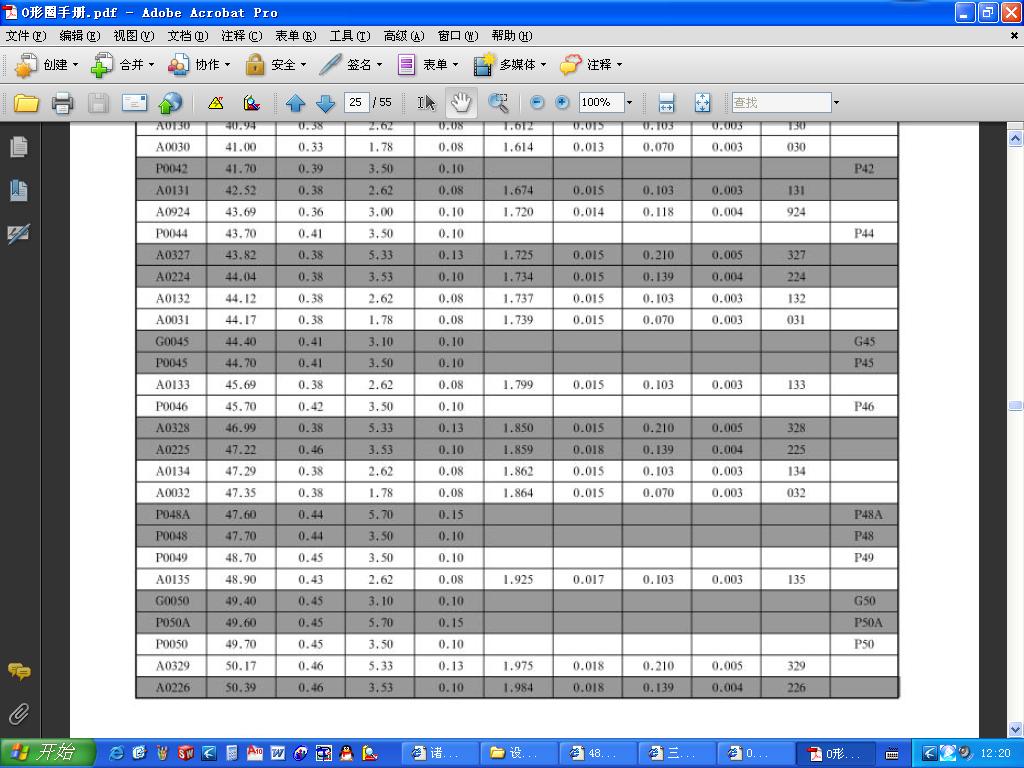This screenshot has width=1024, height=768.
Task: Open the 协作 (Collaborate) dropdown
Action: coord(199,65)
